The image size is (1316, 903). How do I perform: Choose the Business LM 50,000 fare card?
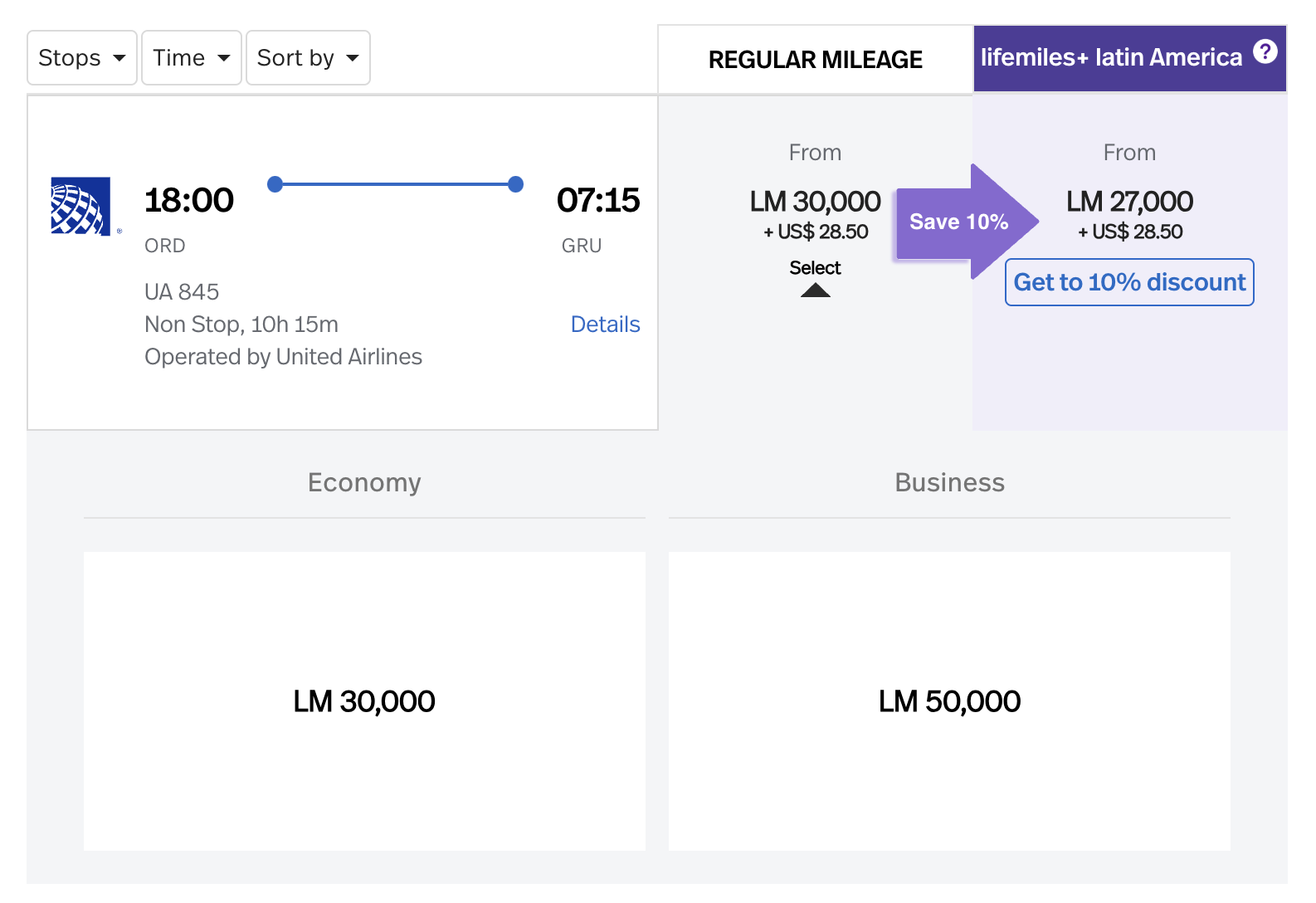coord(949,701)
